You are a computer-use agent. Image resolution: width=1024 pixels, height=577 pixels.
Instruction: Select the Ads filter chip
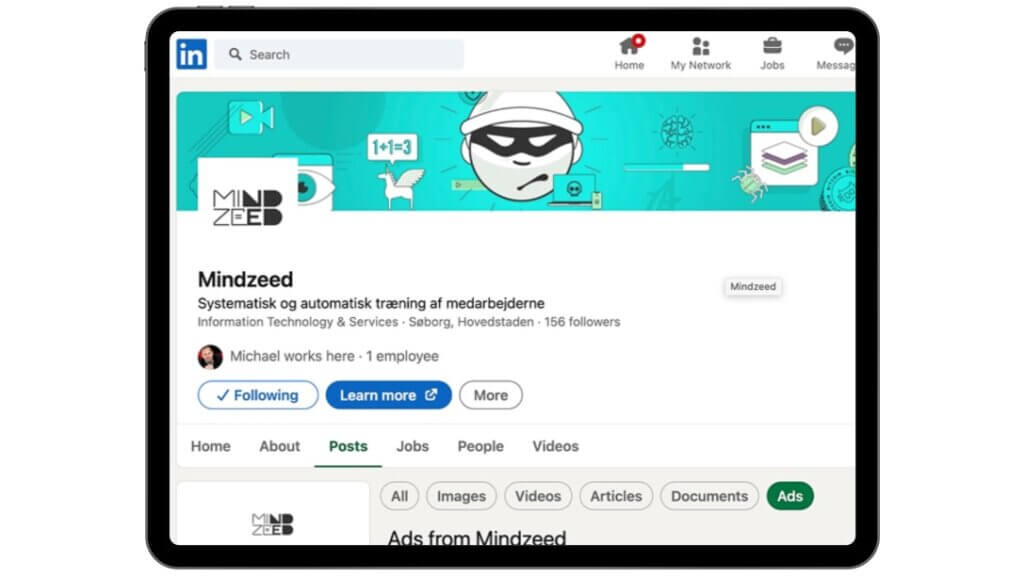tap(790, 496)
